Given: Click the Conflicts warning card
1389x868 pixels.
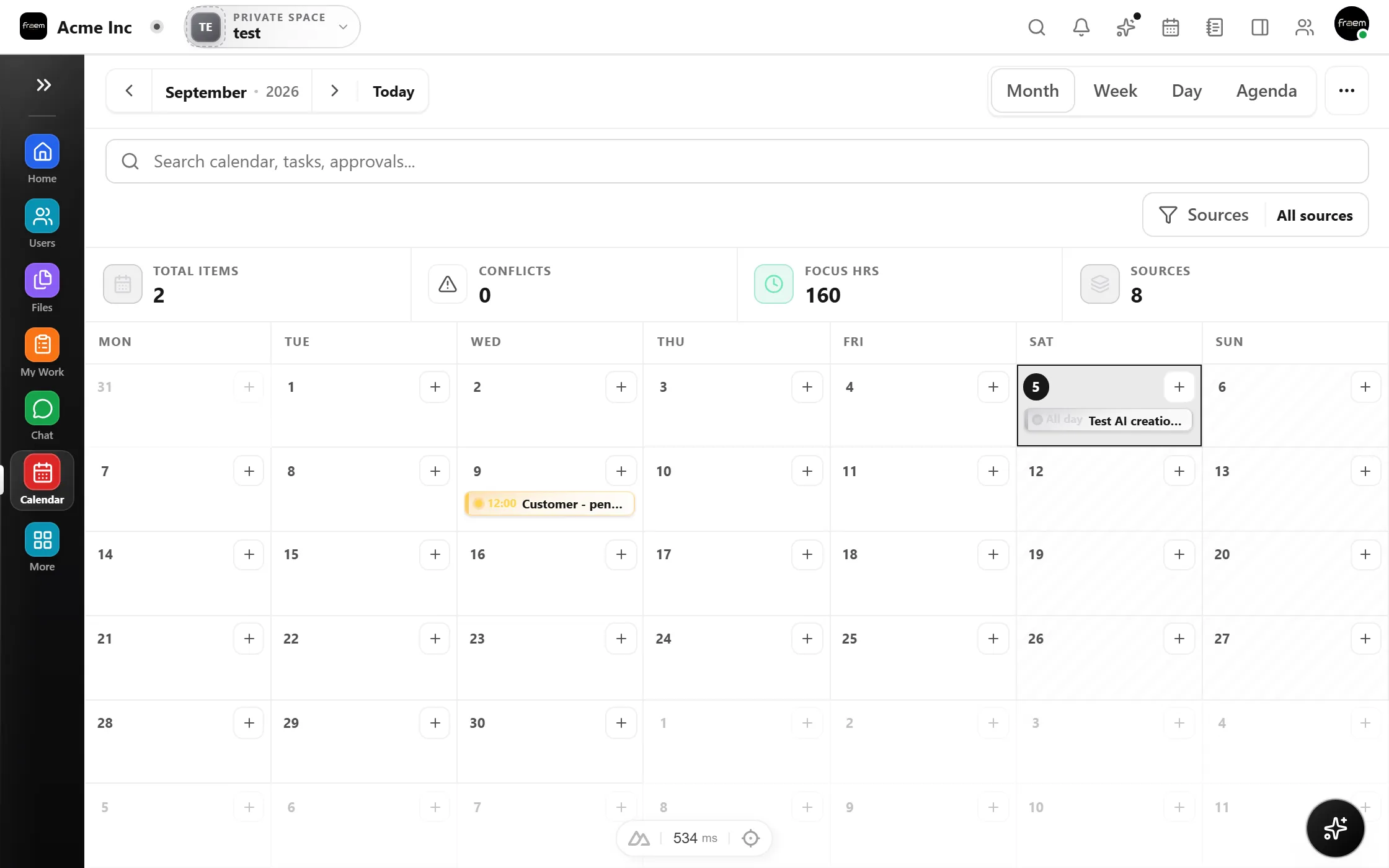Looking at the screenshot, I should tap(574, 284).
